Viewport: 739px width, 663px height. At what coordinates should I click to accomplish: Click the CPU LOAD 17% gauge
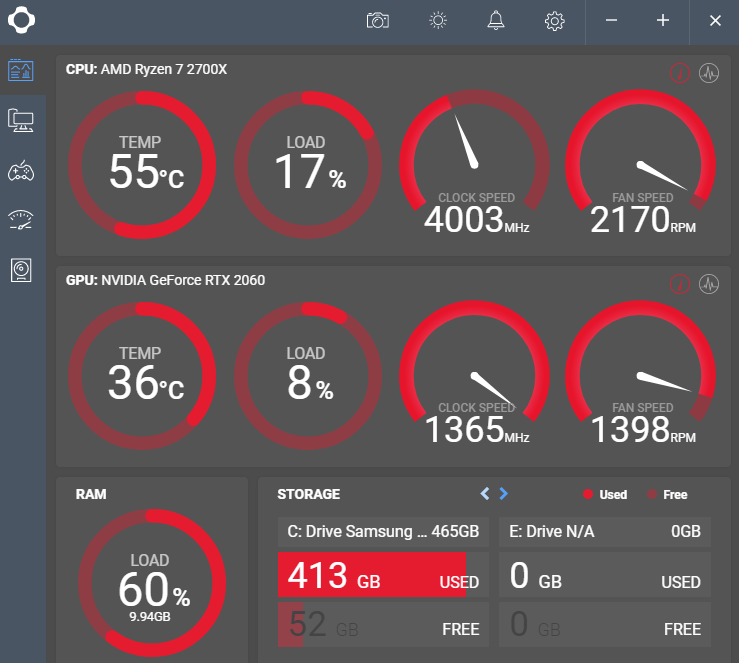point(308,165)
